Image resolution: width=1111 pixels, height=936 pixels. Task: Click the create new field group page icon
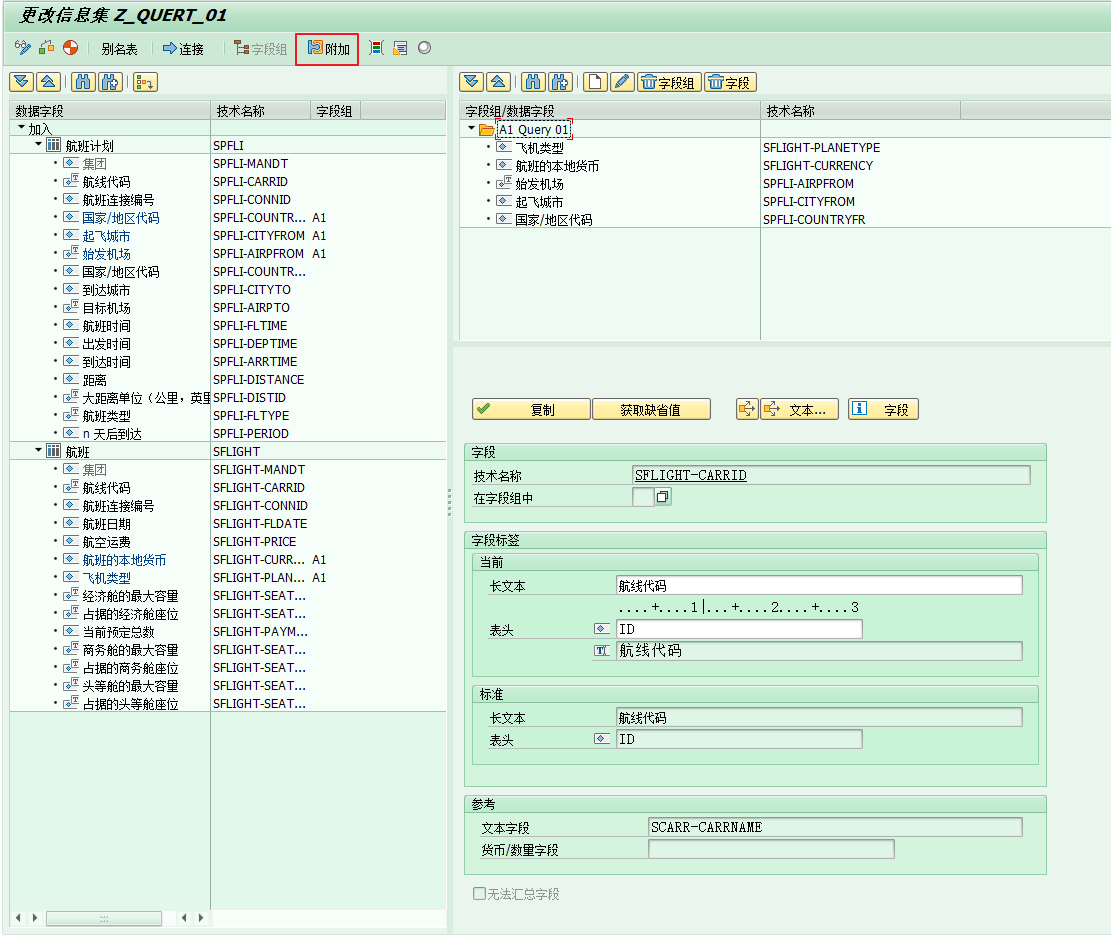point(596,82)
